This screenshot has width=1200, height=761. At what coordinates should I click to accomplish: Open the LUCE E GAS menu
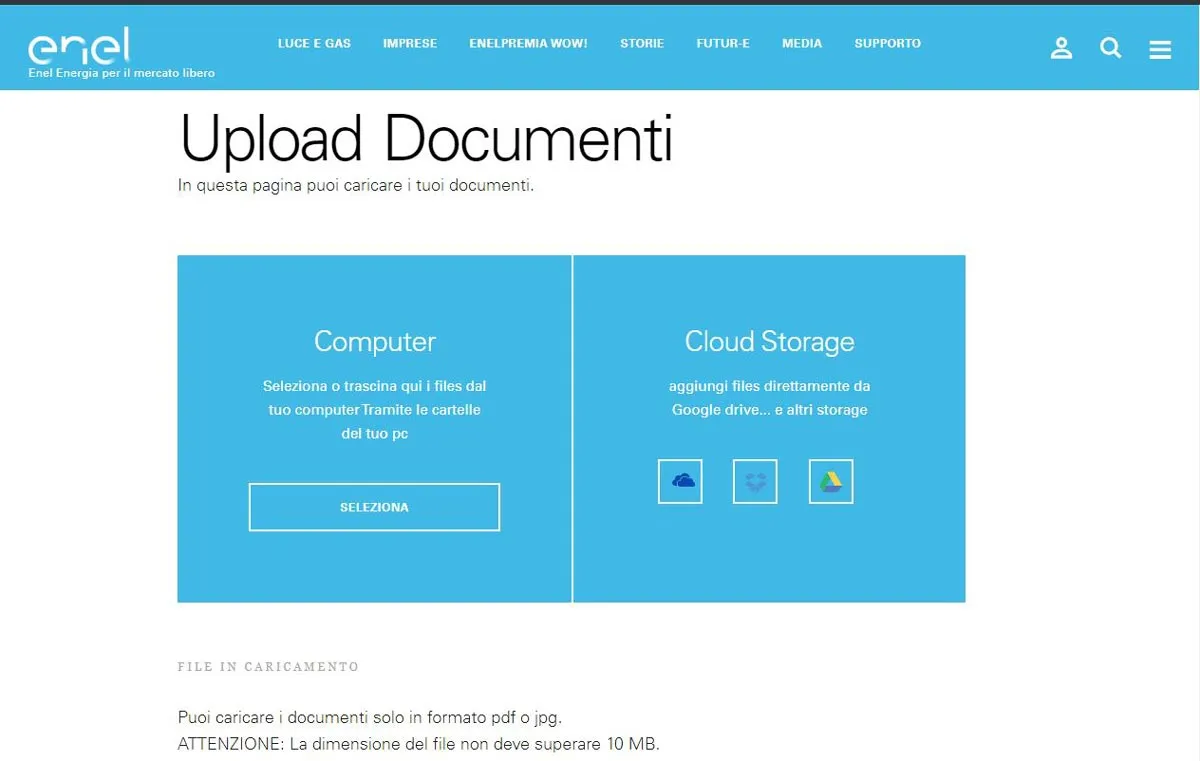[x=314, y=44]
